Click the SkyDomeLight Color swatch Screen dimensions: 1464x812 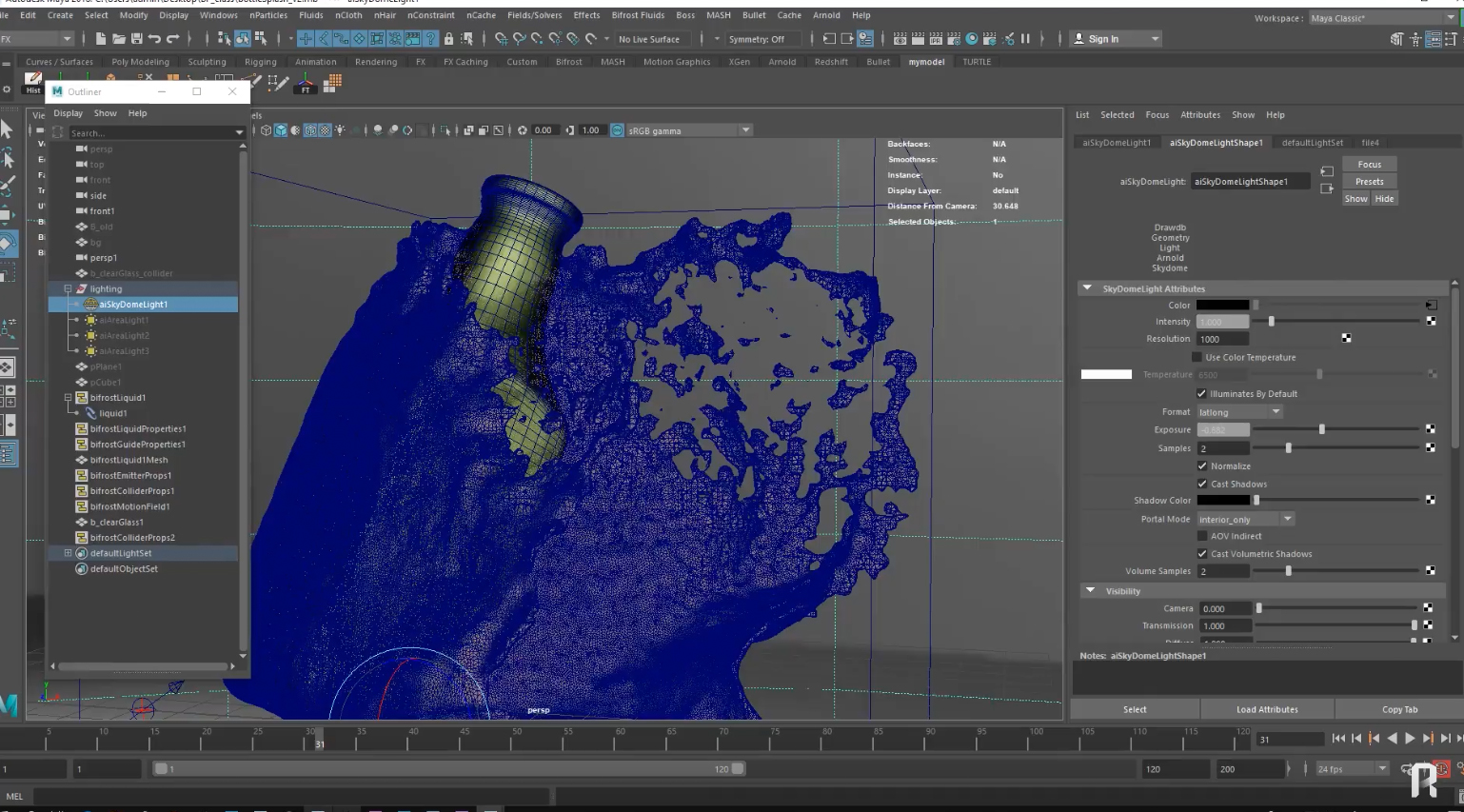click(x=1222, y=306)
